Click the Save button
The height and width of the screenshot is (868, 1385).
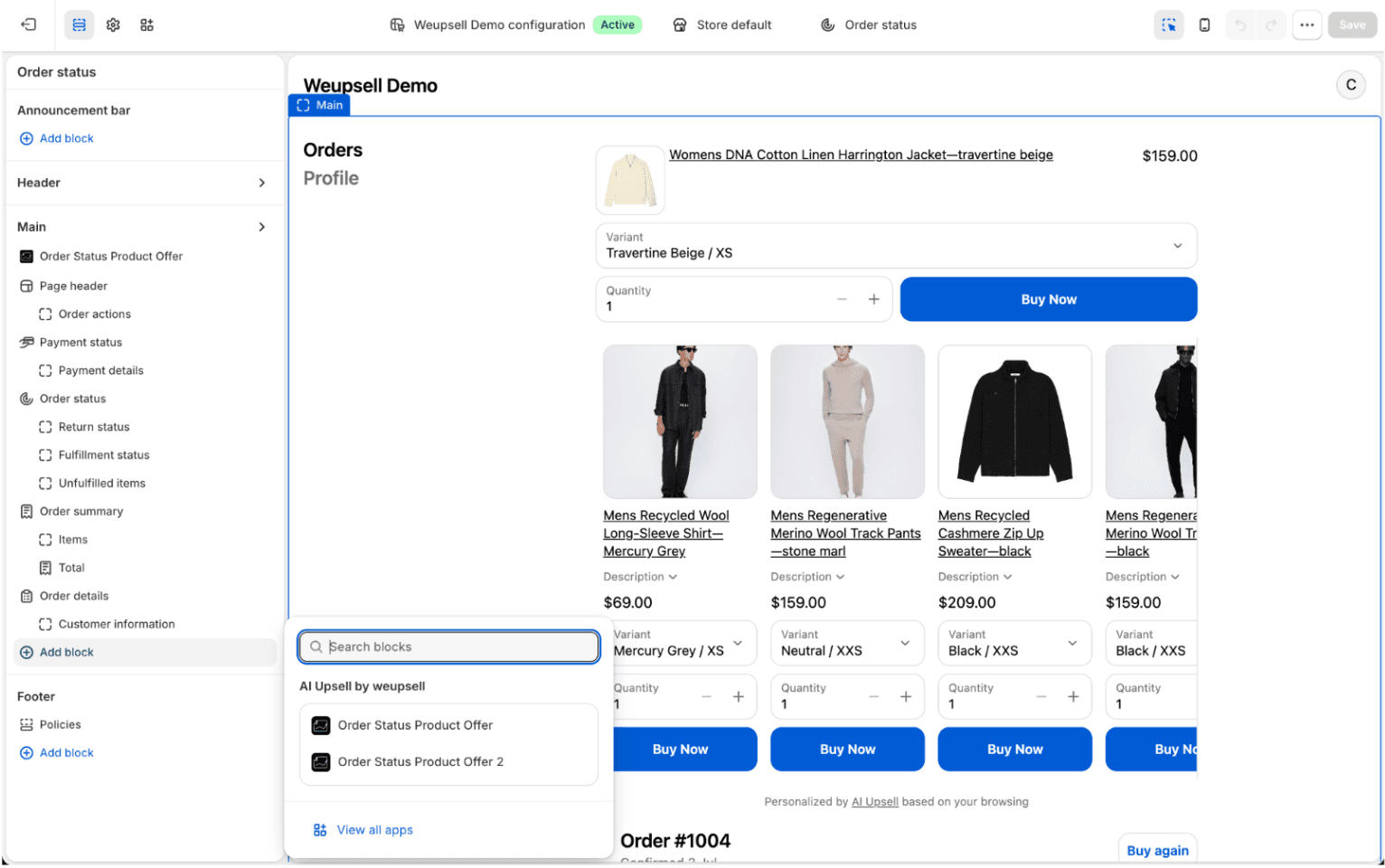1352,25
